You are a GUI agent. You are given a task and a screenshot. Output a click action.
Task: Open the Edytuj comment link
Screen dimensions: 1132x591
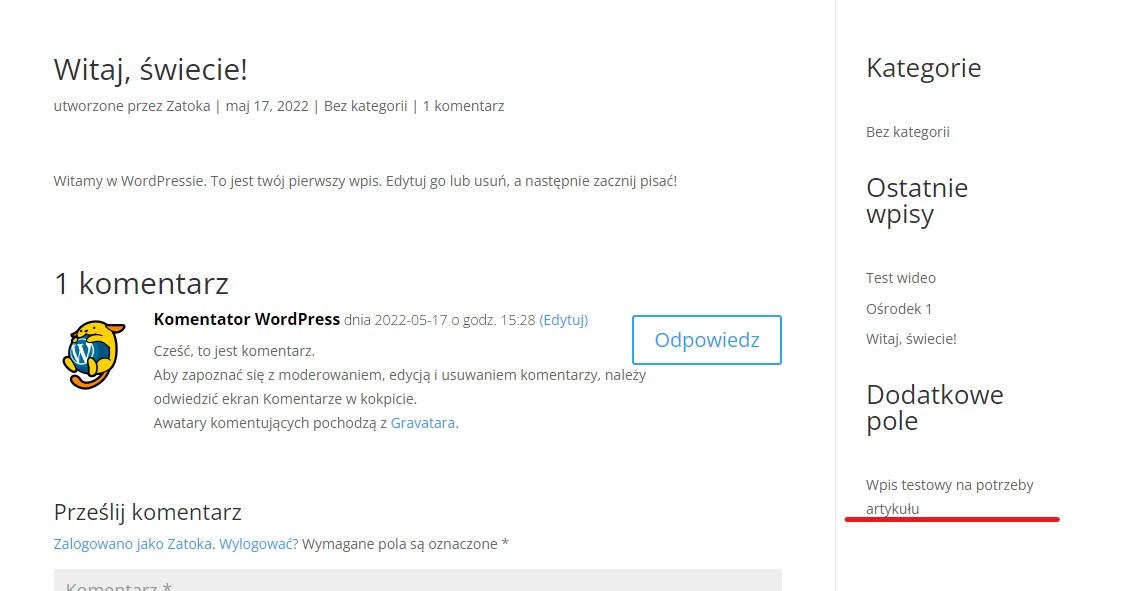(563, 320)
